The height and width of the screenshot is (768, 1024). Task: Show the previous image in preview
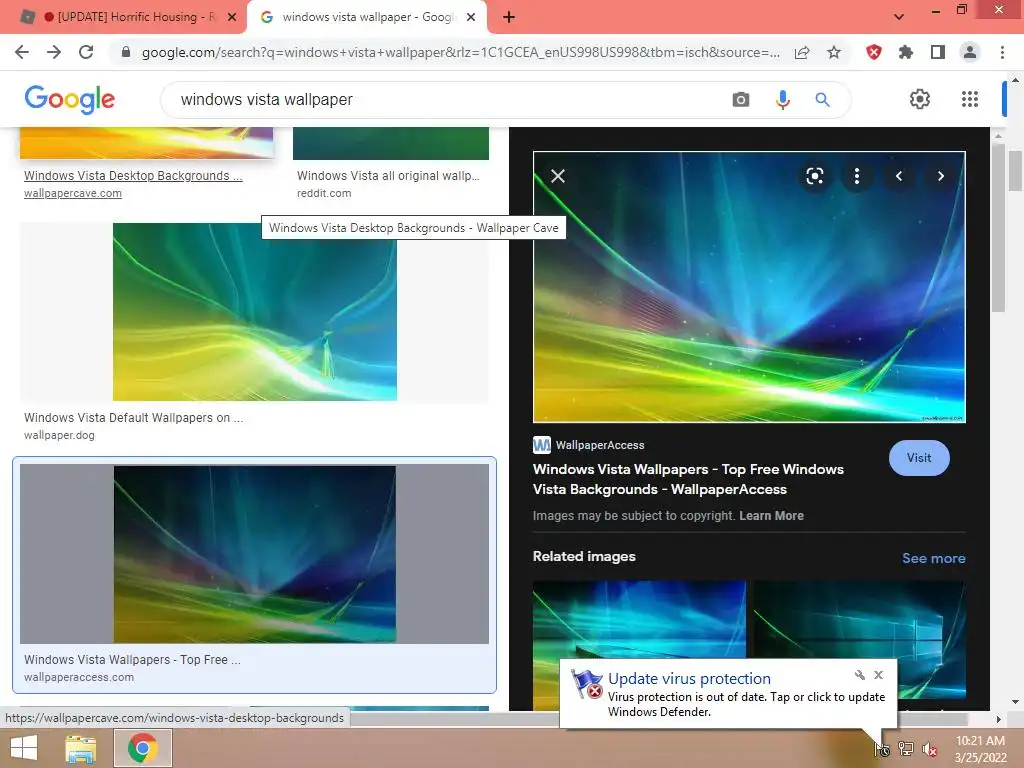click(x=899, y=176)
